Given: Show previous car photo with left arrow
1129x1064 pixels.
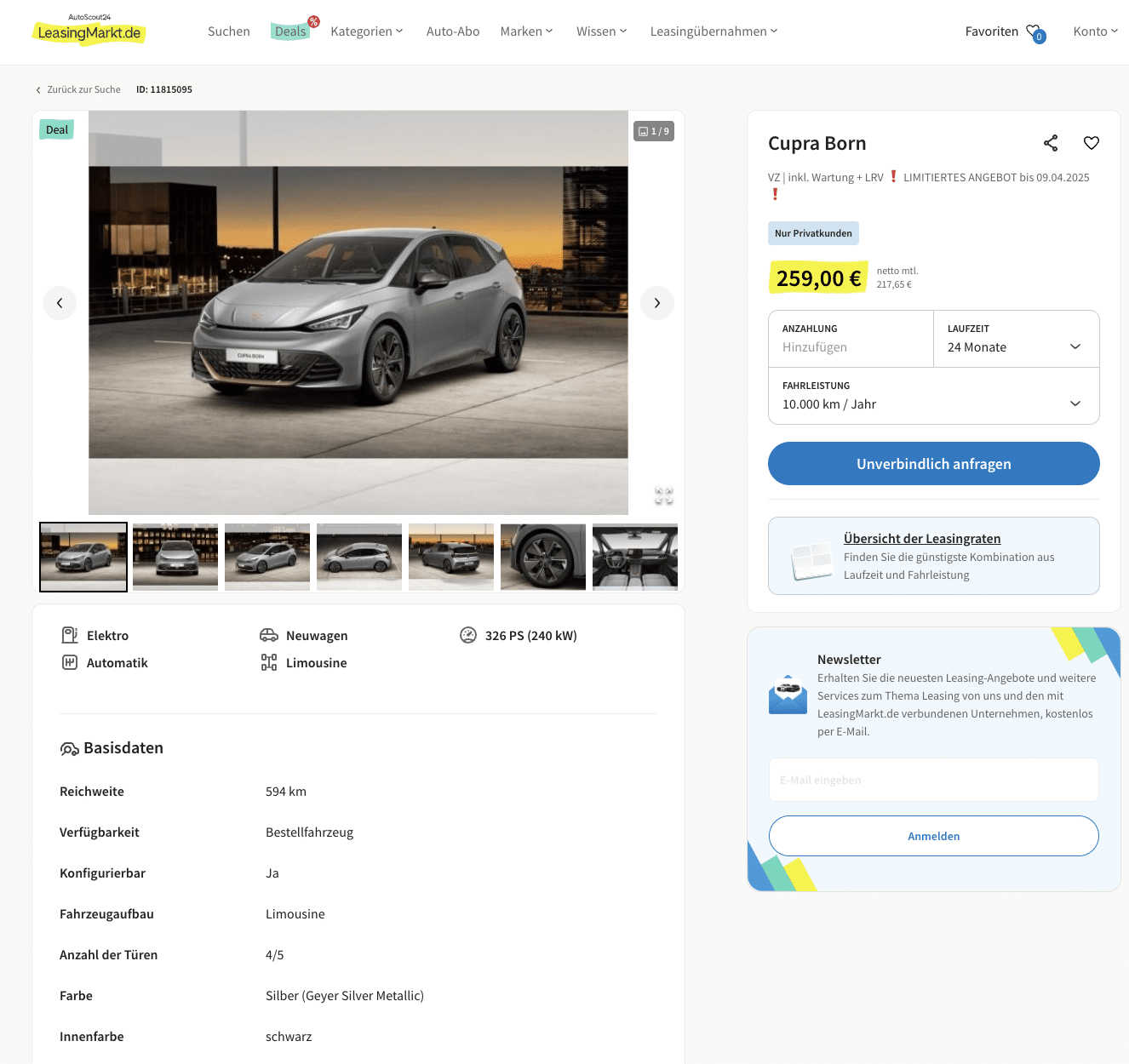Looking at the screenshot, I should click(x=60, y=303).
